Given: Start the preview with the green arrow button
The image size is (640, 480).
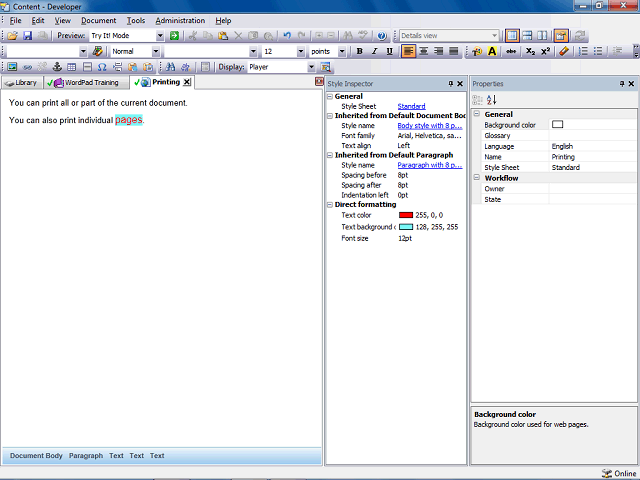Looking at the screenshot, I should tap(174, 36).
